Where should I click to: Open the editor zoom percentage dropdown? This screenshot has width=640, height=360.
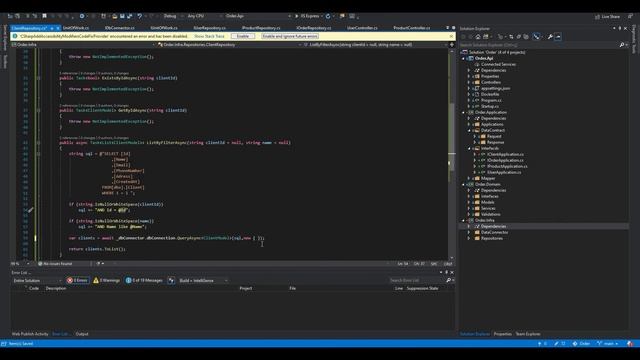click(x=20, y=264)
